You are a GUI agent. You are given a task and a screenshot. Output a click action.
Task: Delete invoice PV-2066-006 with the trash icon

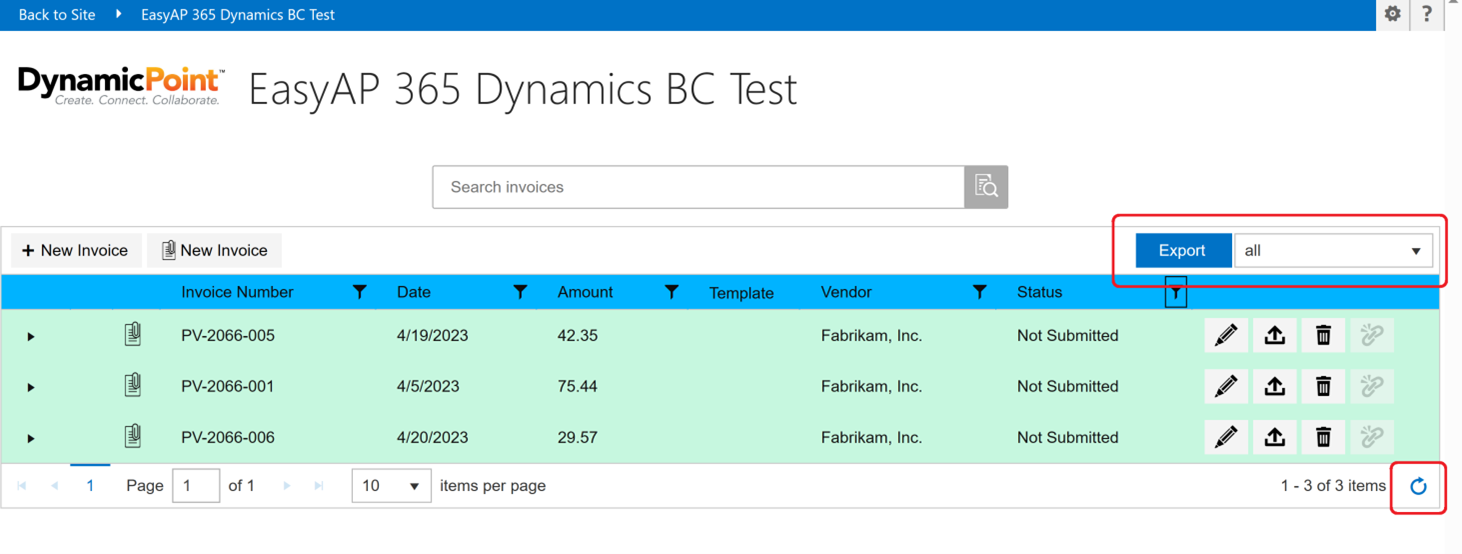click(1323, 437)
